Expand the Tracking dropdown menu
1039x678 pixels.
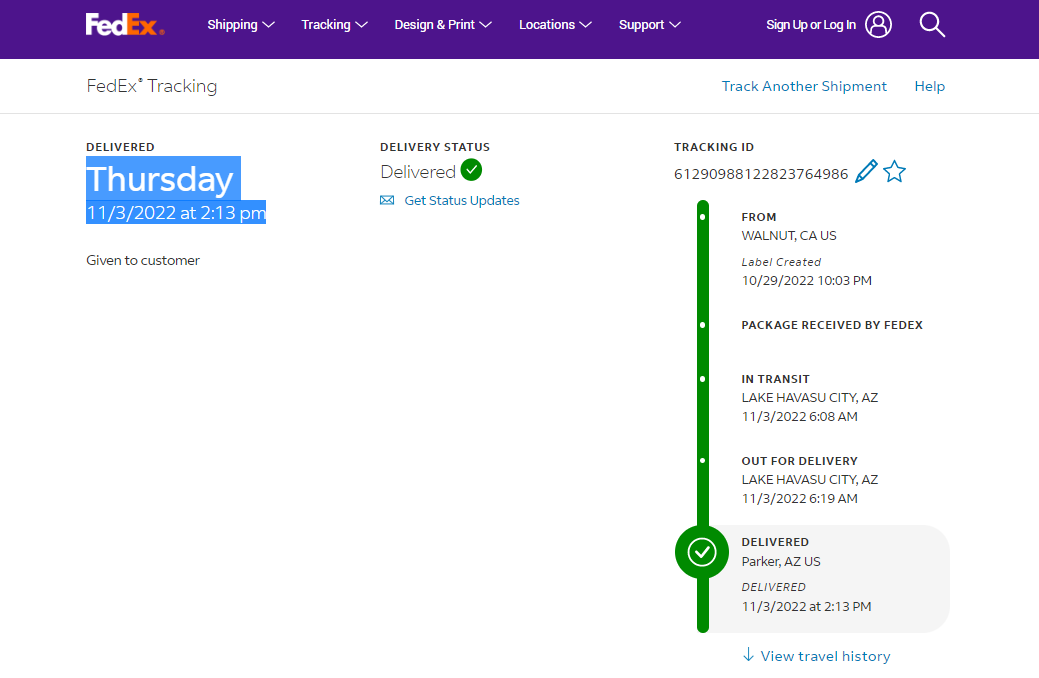pos(334,25)
